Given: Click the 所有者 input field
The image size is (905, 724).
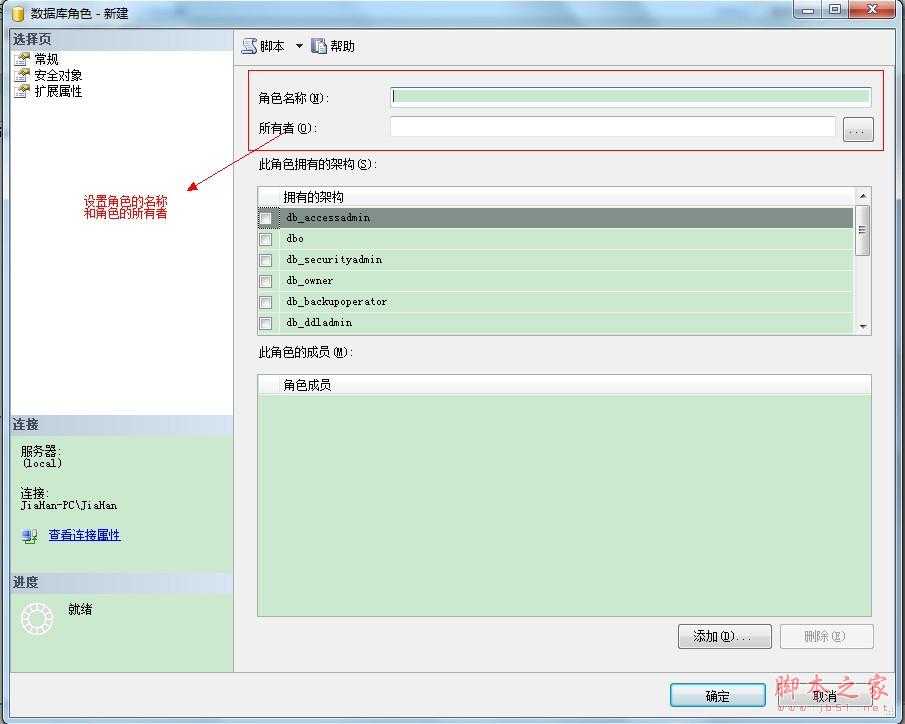Looking at the screenshot, I should [x=613, y=127].
